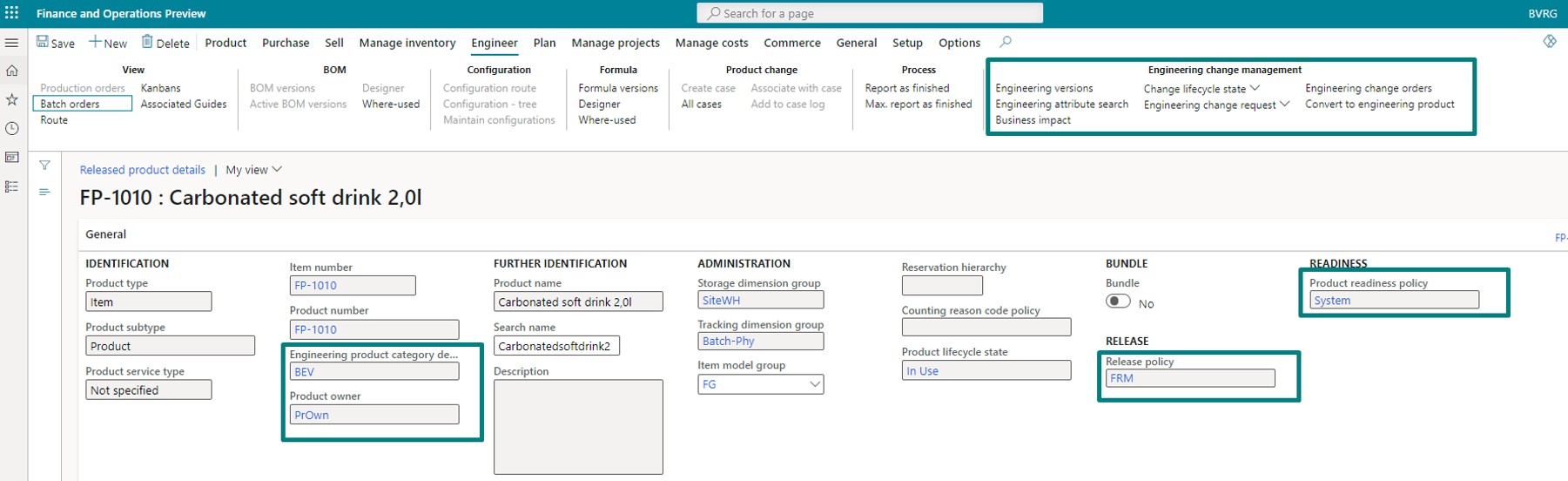Click the personalize diamond icon top right
The image size is (1568, 481).
click(1550, 41)
